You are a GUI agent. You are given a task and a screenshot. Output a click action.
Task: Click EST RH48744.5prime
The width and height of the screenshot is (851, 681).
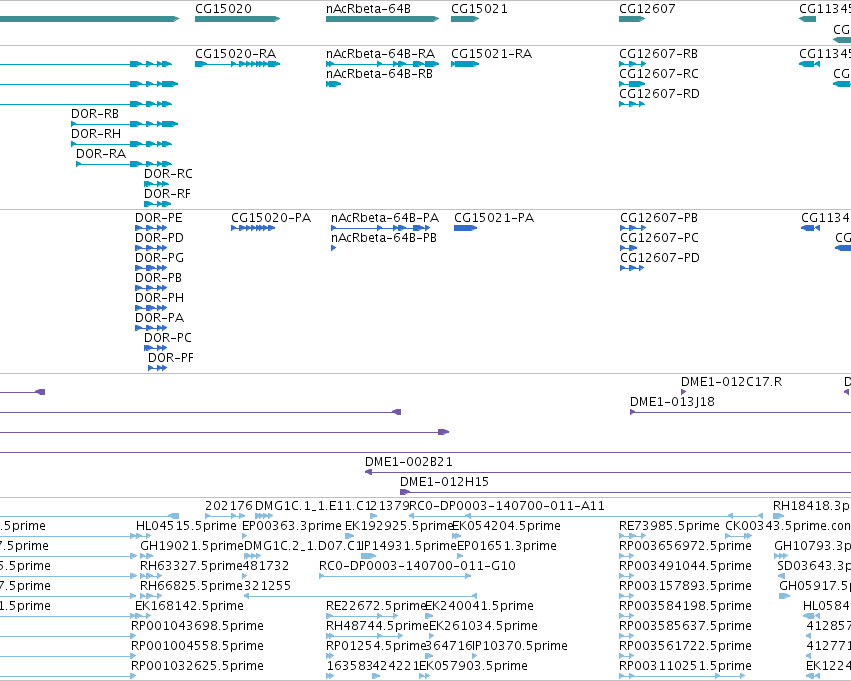(x=377, y=626)
